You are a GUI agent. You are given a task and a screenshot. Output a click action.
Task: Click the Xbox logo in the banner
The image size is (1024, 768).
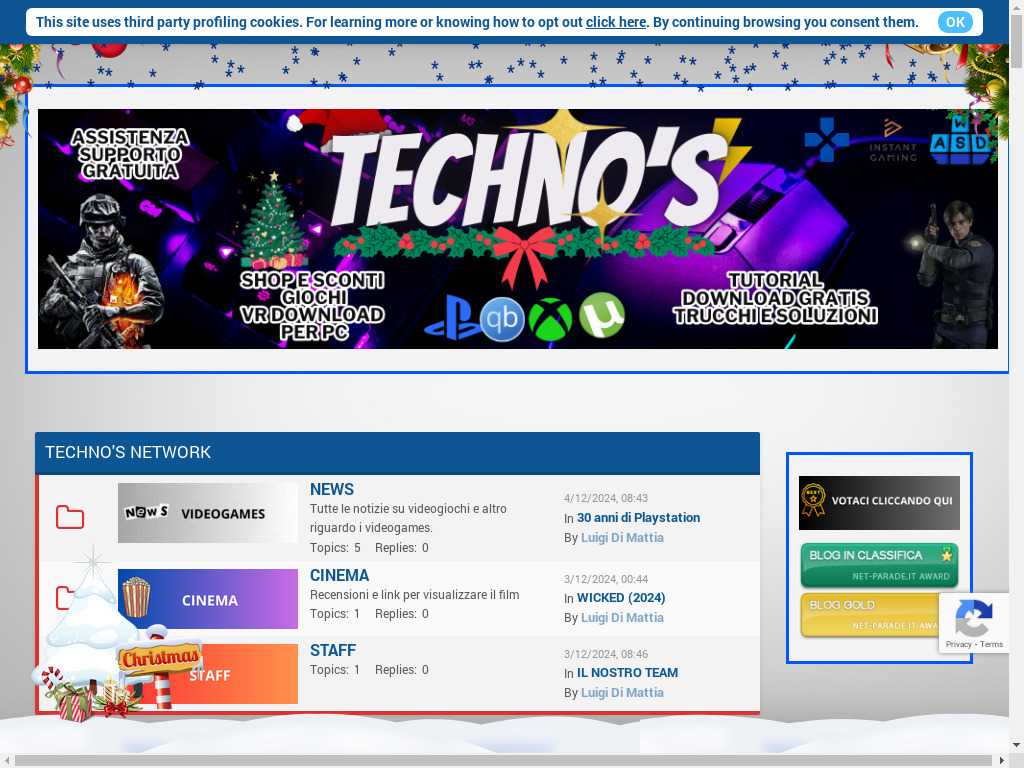550,319
